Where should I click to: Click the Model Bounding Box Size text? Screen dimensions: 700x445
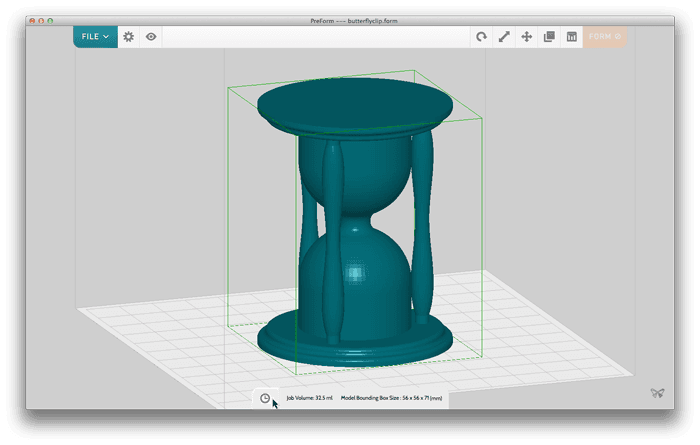[390, 398]
